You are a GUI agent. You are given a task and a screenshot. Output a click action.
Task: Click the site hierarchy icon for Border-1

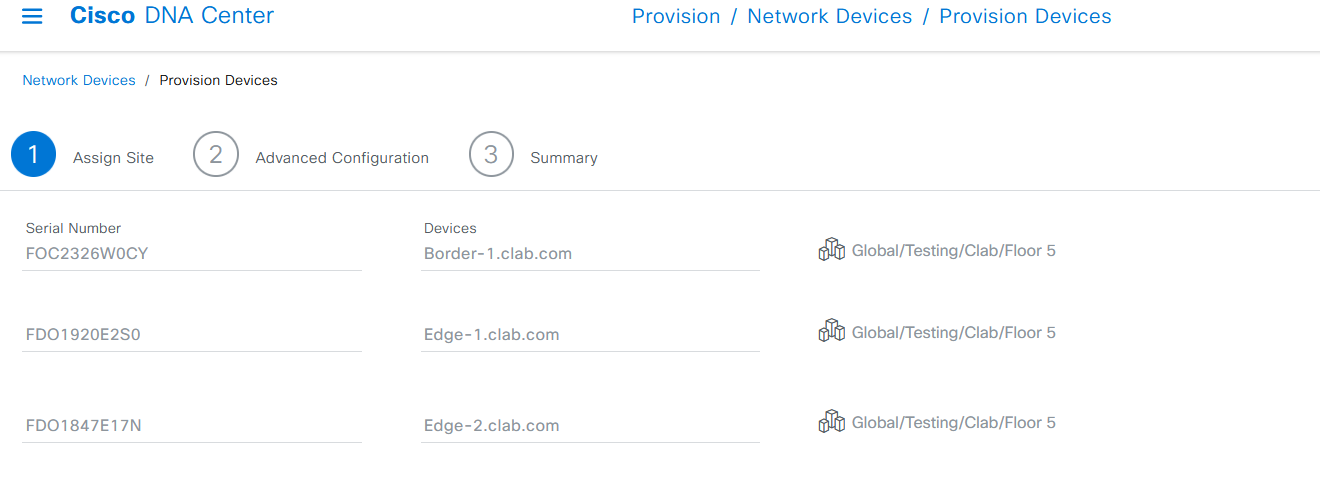[831, 250]
